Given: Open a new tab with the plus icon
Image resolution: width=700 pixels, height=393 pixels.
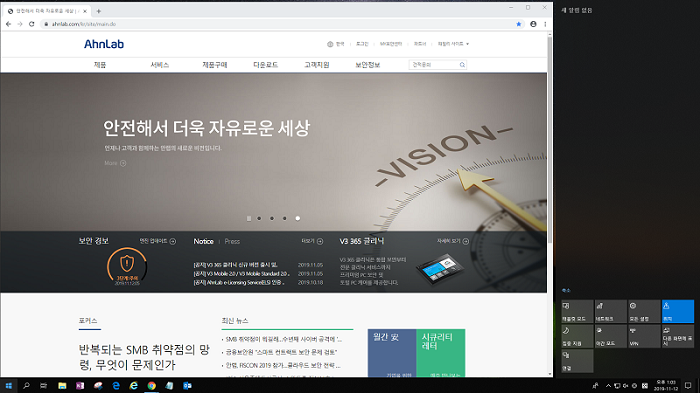Looking at the screenshot, I should pyautogui.click(x=99, y=11).
